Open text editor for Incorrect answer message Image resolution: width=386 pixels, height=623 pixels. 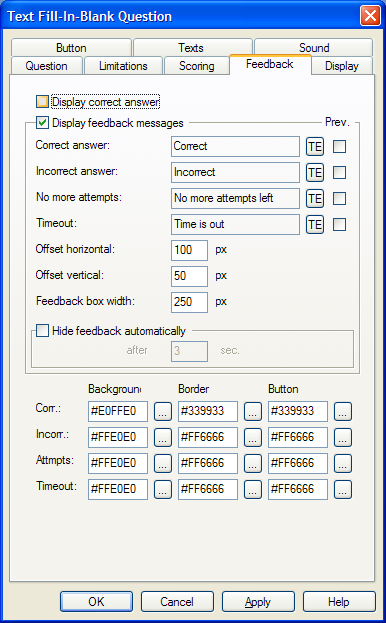(x=315, y=172)
